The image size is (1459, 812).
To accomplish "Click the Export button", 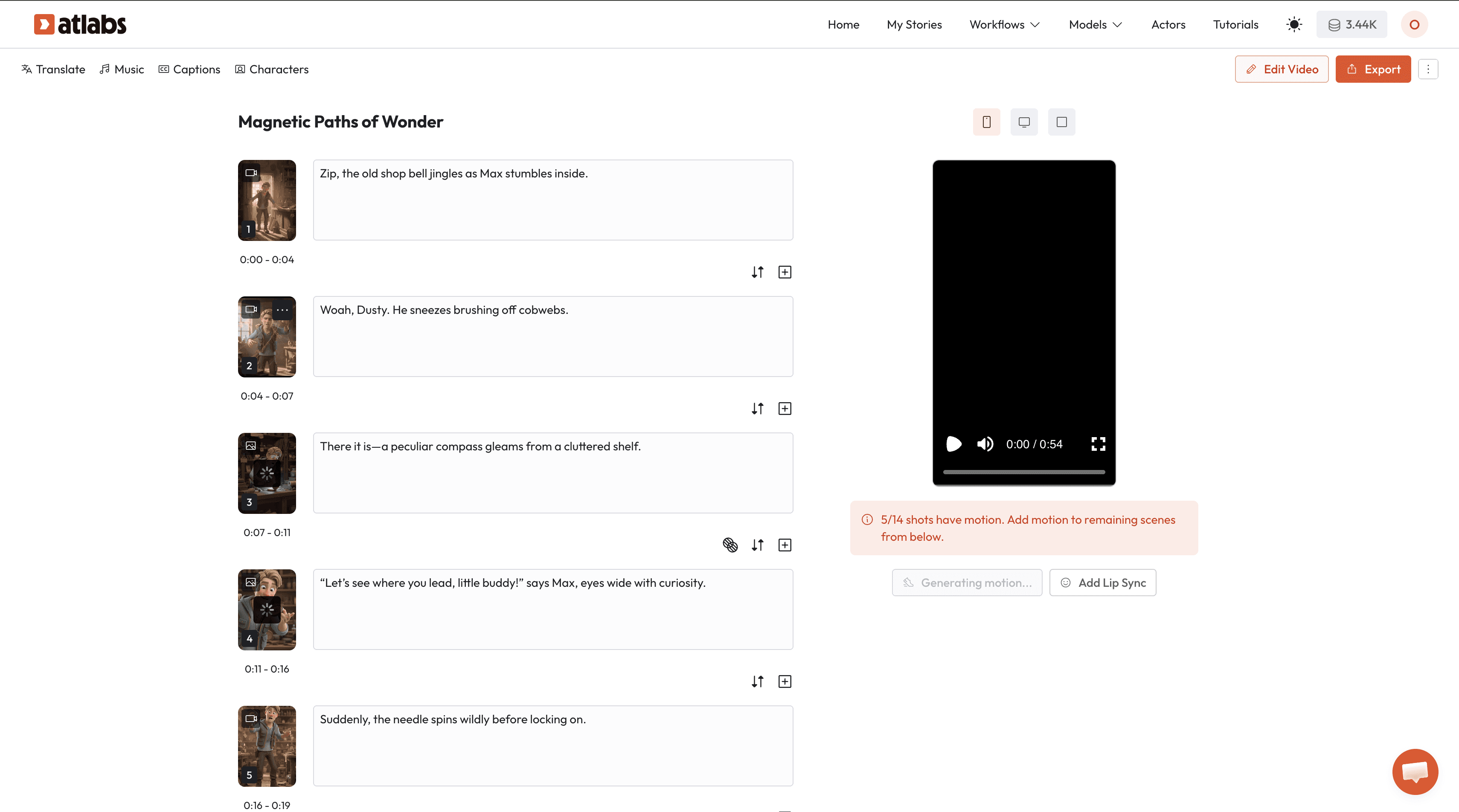I will pyautogui.click(x=1373, y=69).
